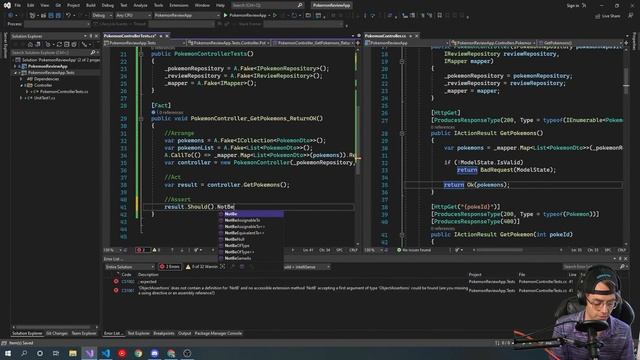The image size is (640, 360).
Task: Close the Solution Explorer panel
Action: point(96,36)
